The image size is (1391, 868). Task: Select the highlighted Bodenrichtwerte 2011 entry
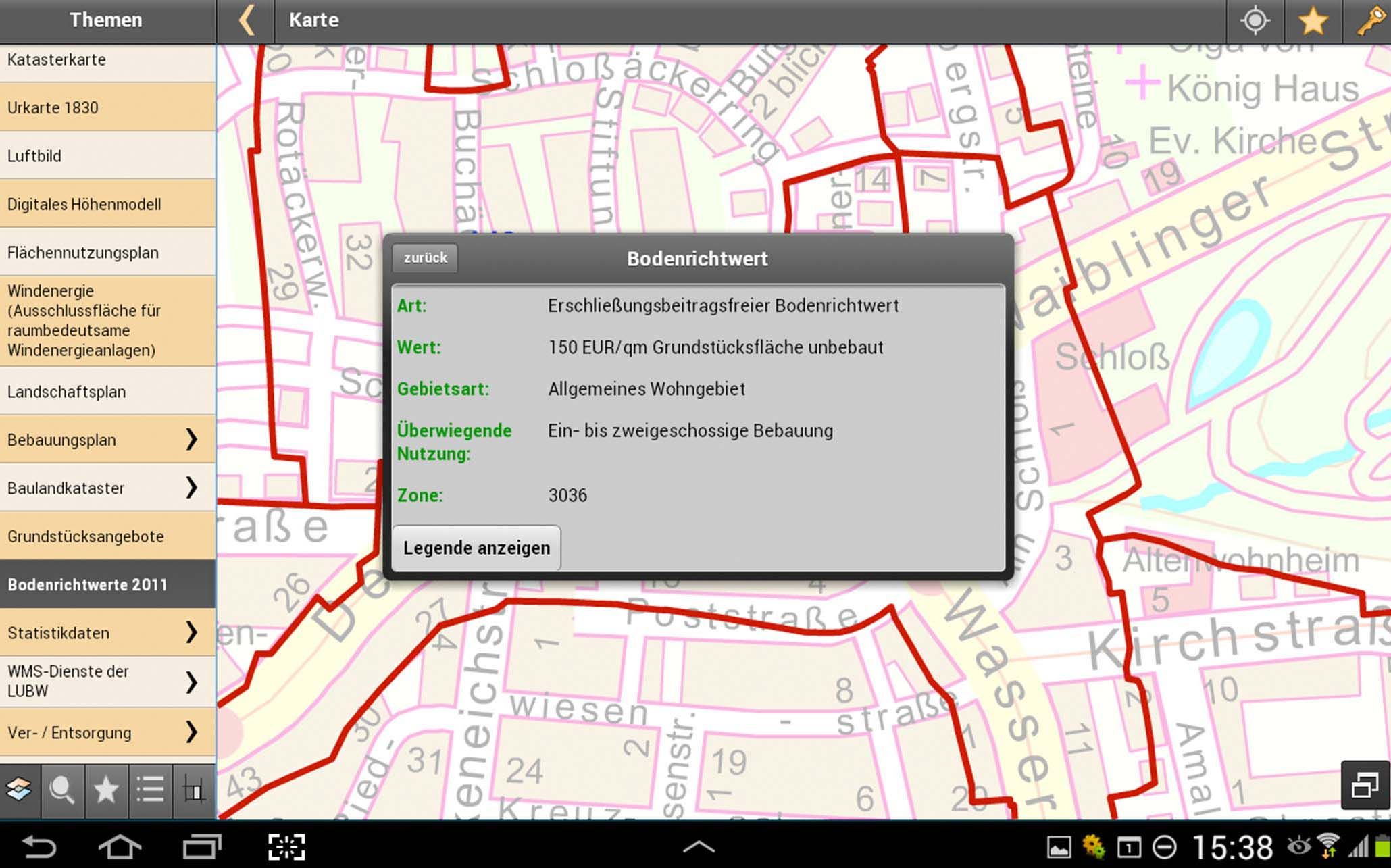click(x=108, y=584)
